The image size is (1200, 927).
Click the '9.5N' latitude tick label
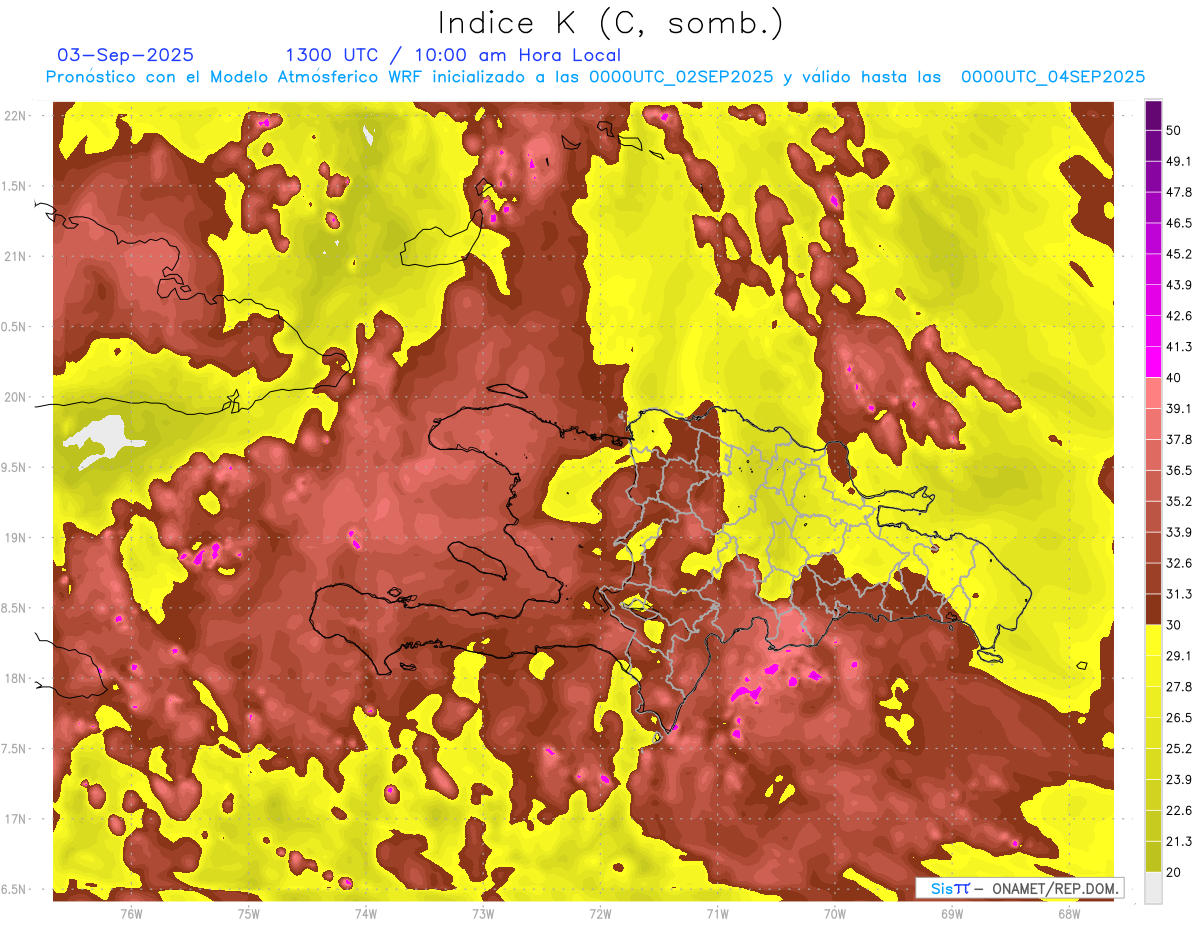click(x=15, y=467)
